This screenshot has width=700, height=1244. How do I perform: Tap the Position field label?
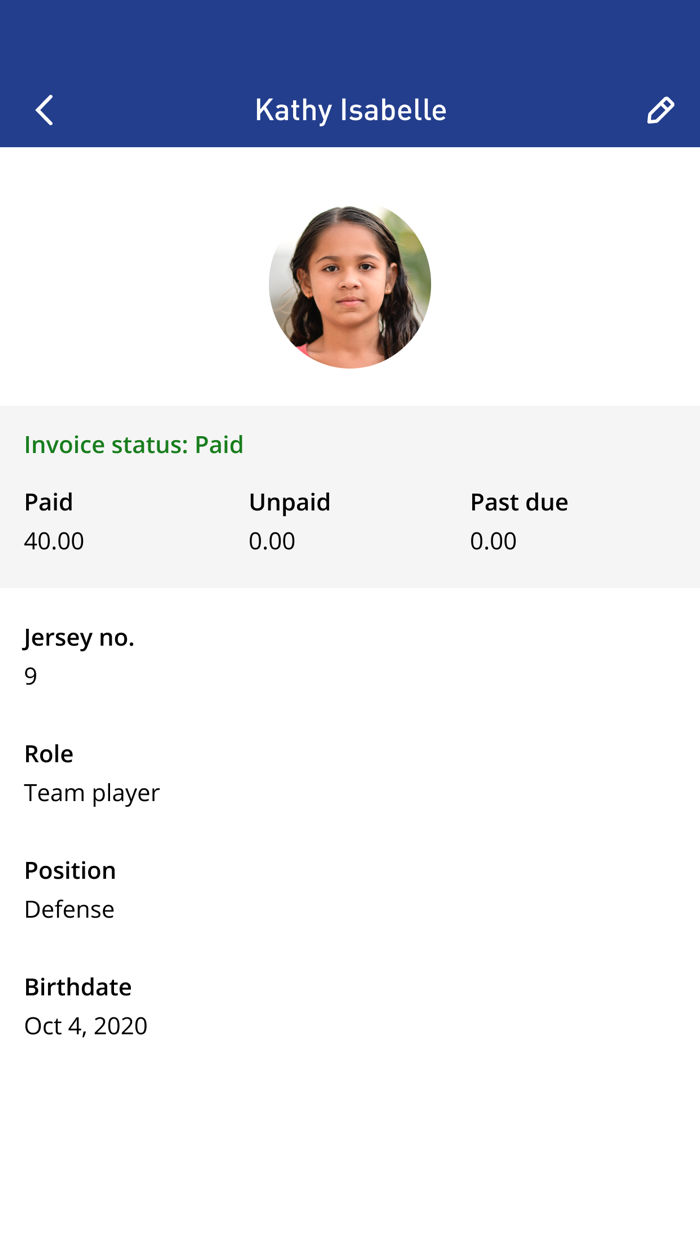tap(70, 870)
